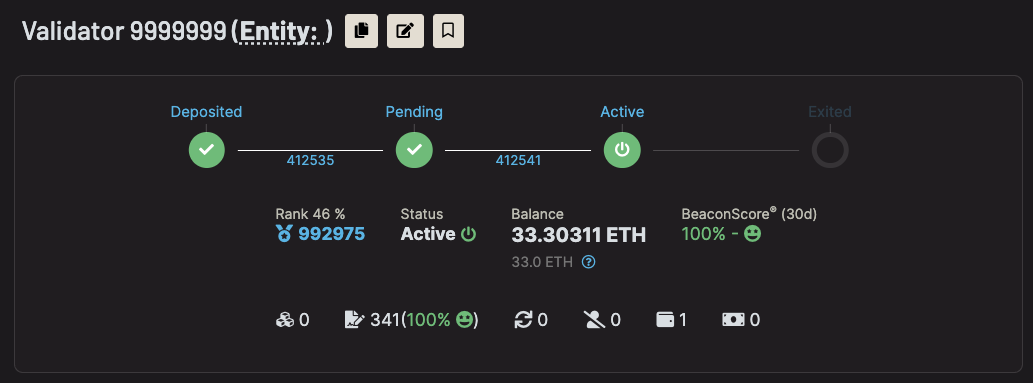Click the Pending checkmark circle
1033x383 pixels.
tap(414, 150)
